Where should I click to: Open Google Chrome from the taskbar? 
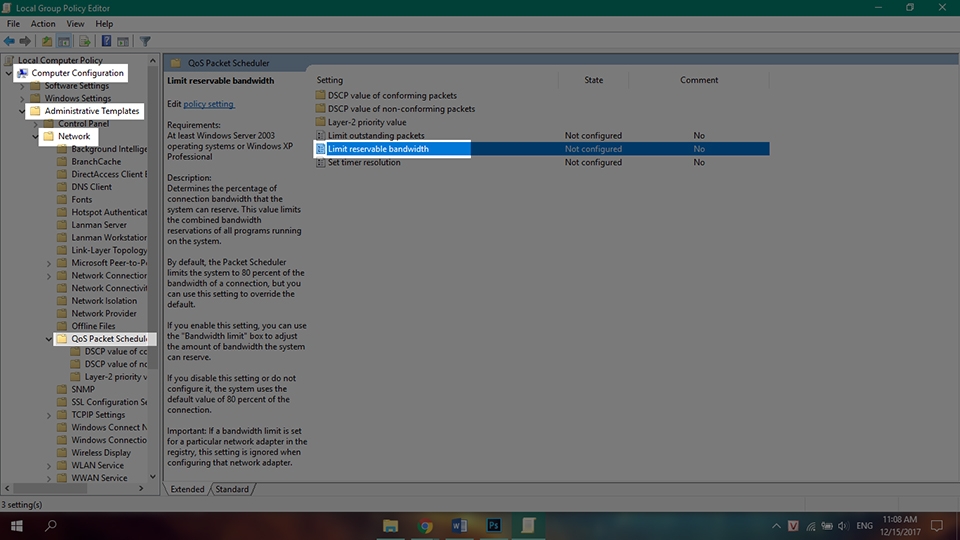(425, 525)
